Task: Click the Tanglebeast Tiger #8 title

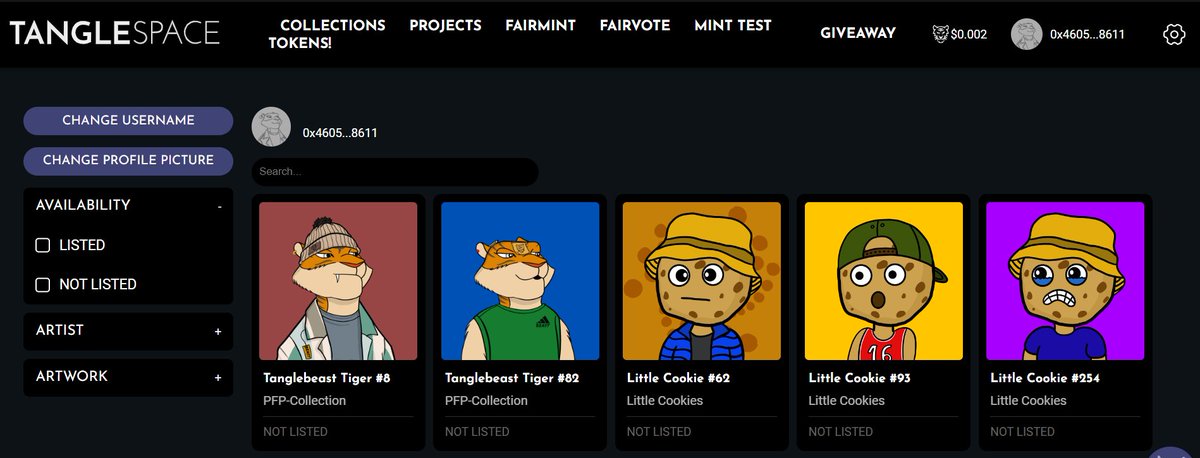Action: (328, 379)
